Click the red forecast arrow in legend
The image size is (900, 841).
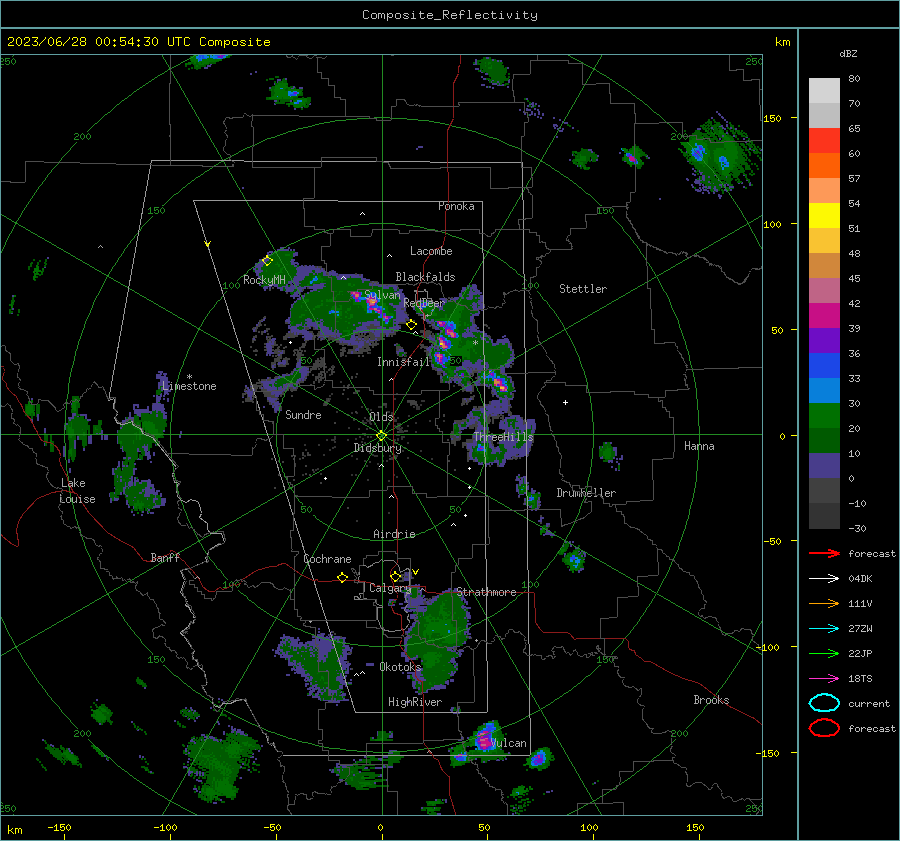click(x=824, y=553)
